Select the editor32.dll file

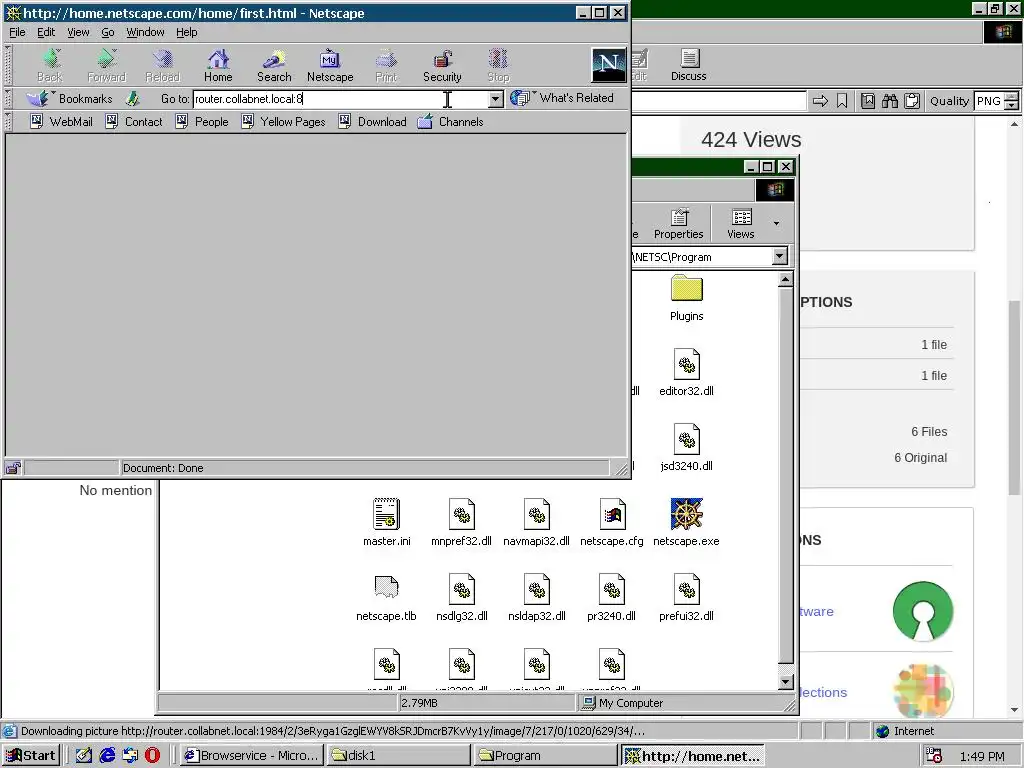tap(686, 373)
